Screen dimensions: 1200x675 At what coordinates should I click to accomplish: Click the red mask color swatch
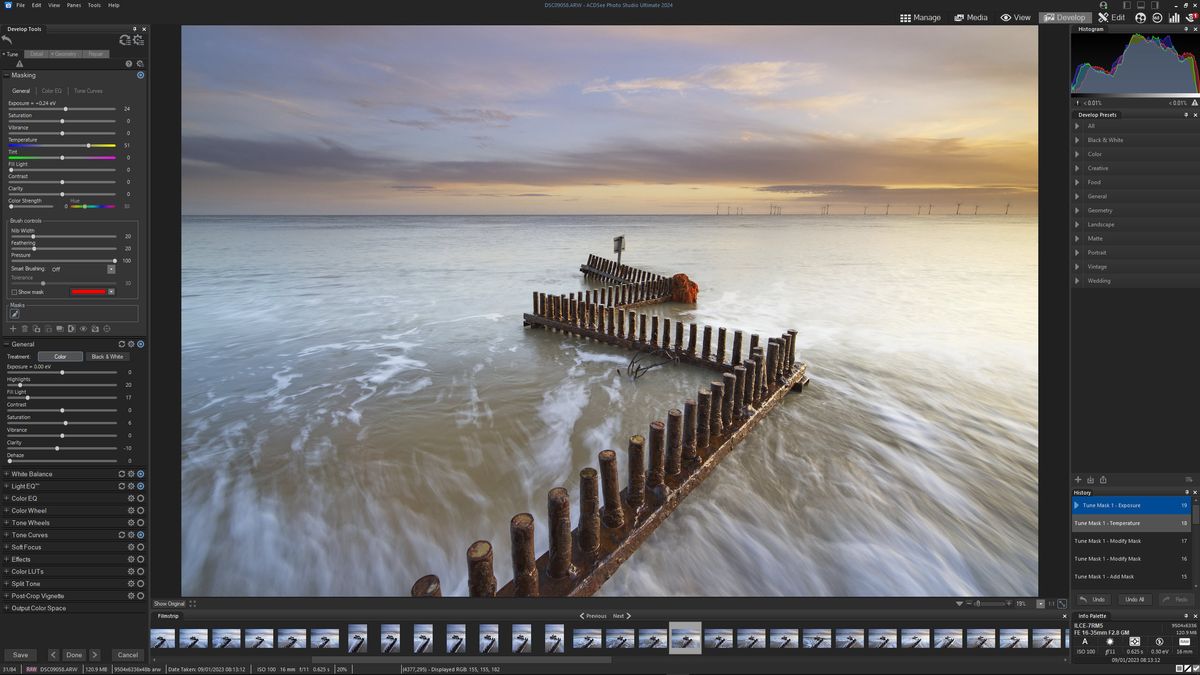point(89,291)
